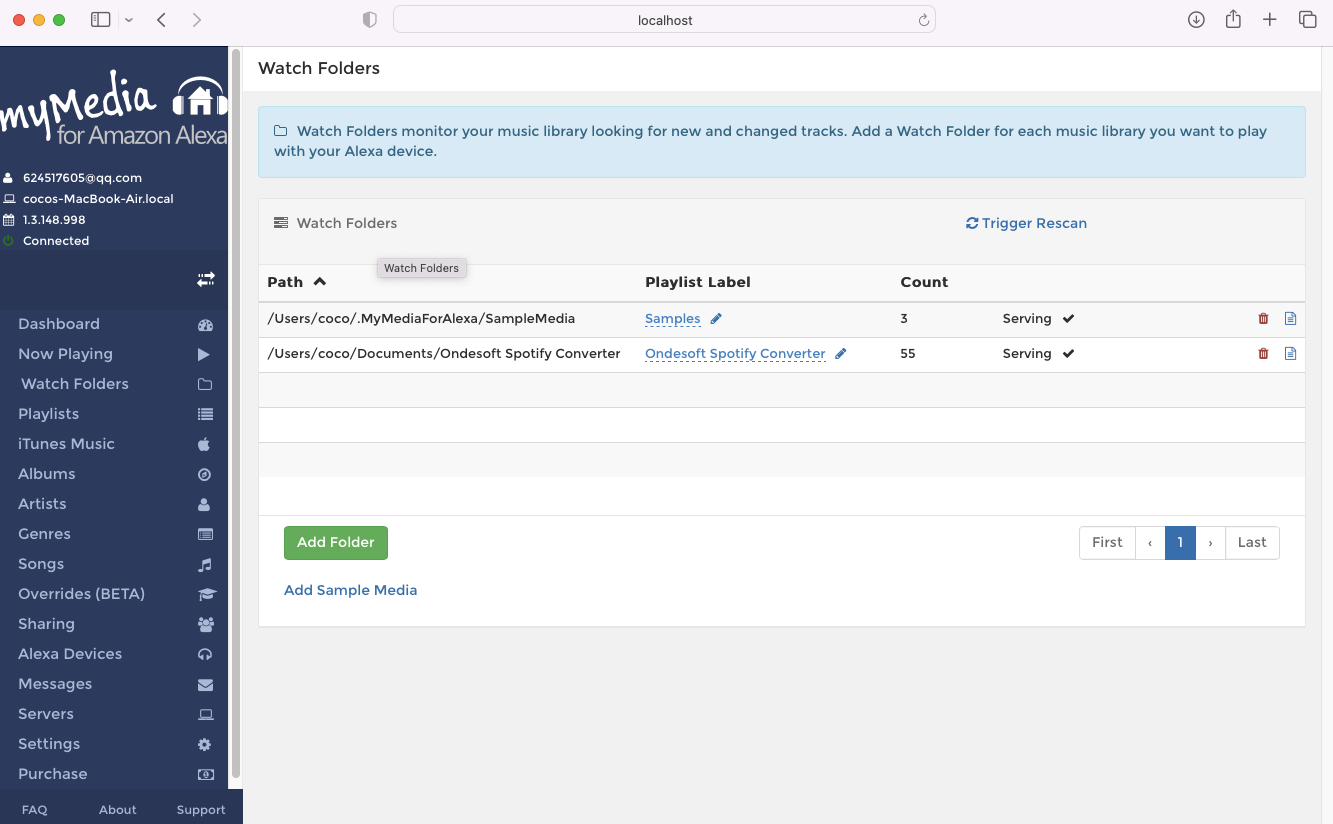The width and height of the screenshot is (1333, 824).
Task: Open document icon for Ondesoft Spotify Converter row
Action: point(1290,354)
